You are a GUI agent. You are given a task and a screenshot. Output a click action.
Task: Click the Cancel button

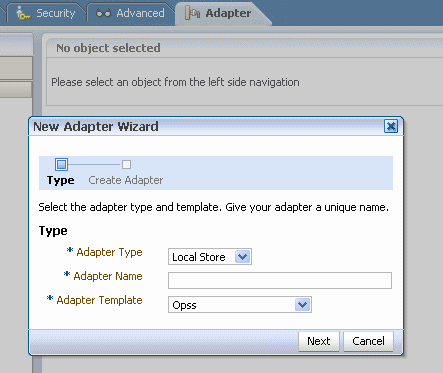[368, 341]
